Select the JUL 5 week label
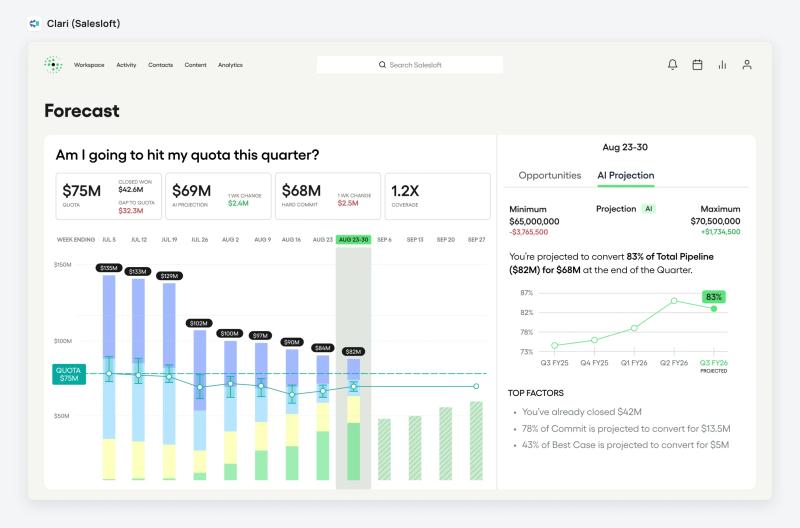The height and width of the screenshot is (528, 800). 109,240
